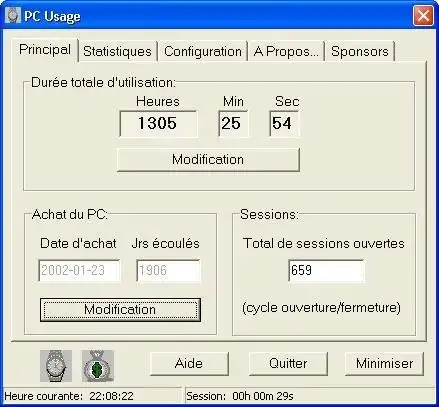
Task: Click the "Min" label above the minutes field
Action: (x=233, y=101)
